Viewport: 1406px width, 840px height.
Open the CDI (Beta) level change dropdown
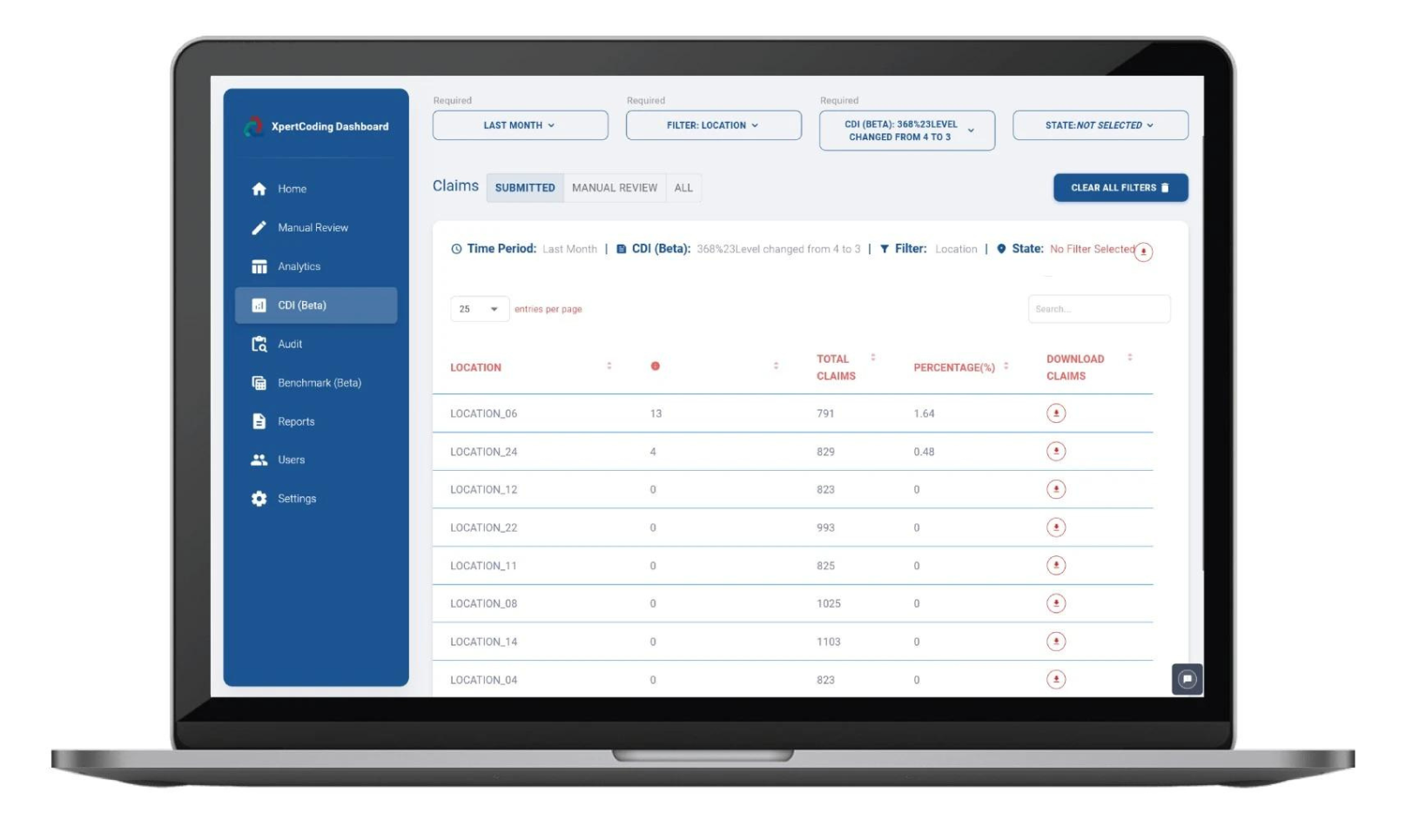pyautogui.click(x=907, y=131)
